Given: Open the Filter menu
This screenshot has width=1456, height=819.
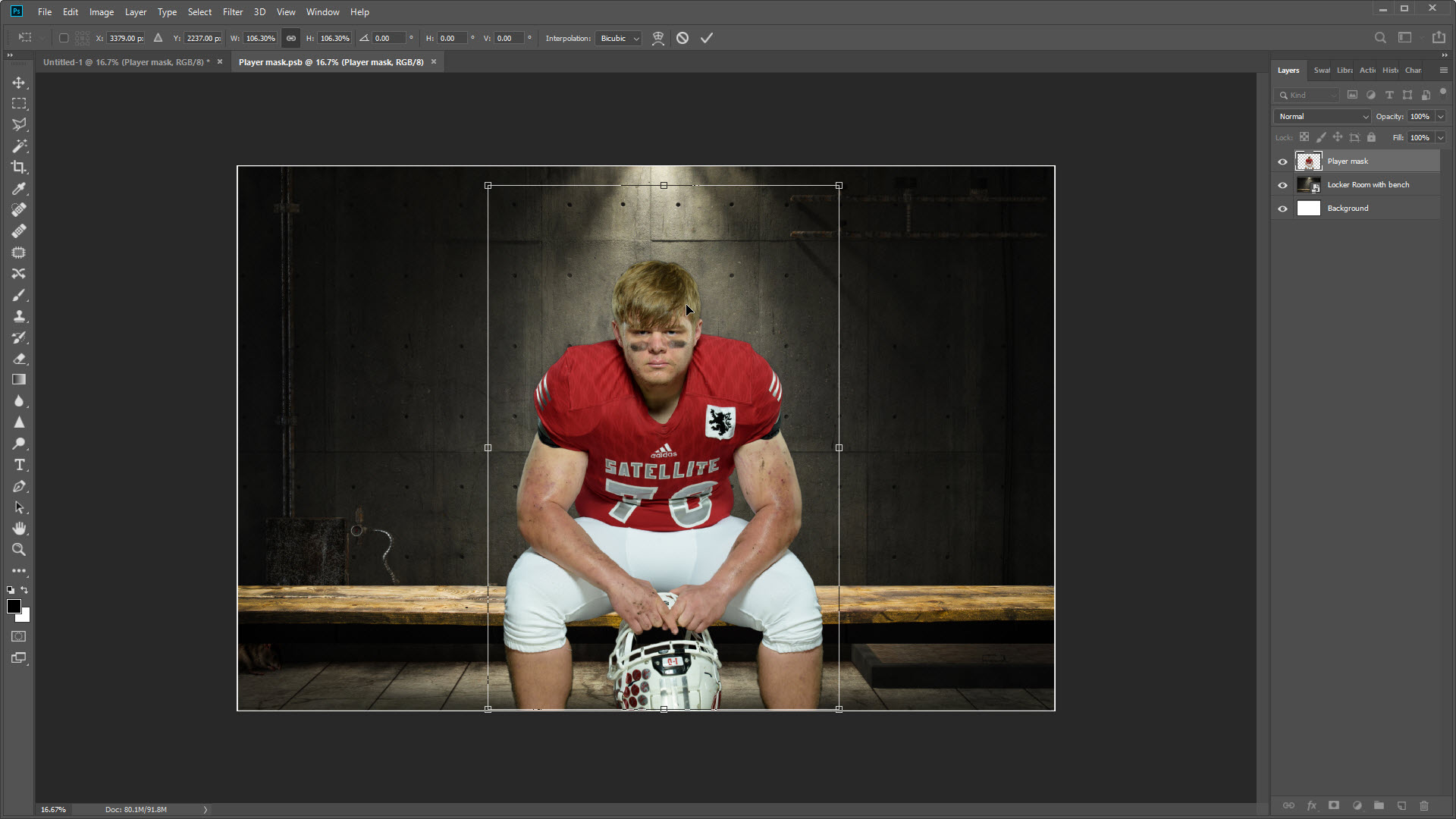Looking at the screenshot, I should click(x=232, y=12).
